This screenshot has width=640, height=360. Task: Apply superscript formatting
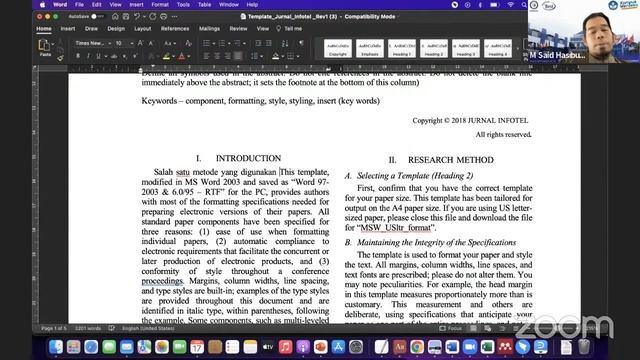tap(135, 56)
